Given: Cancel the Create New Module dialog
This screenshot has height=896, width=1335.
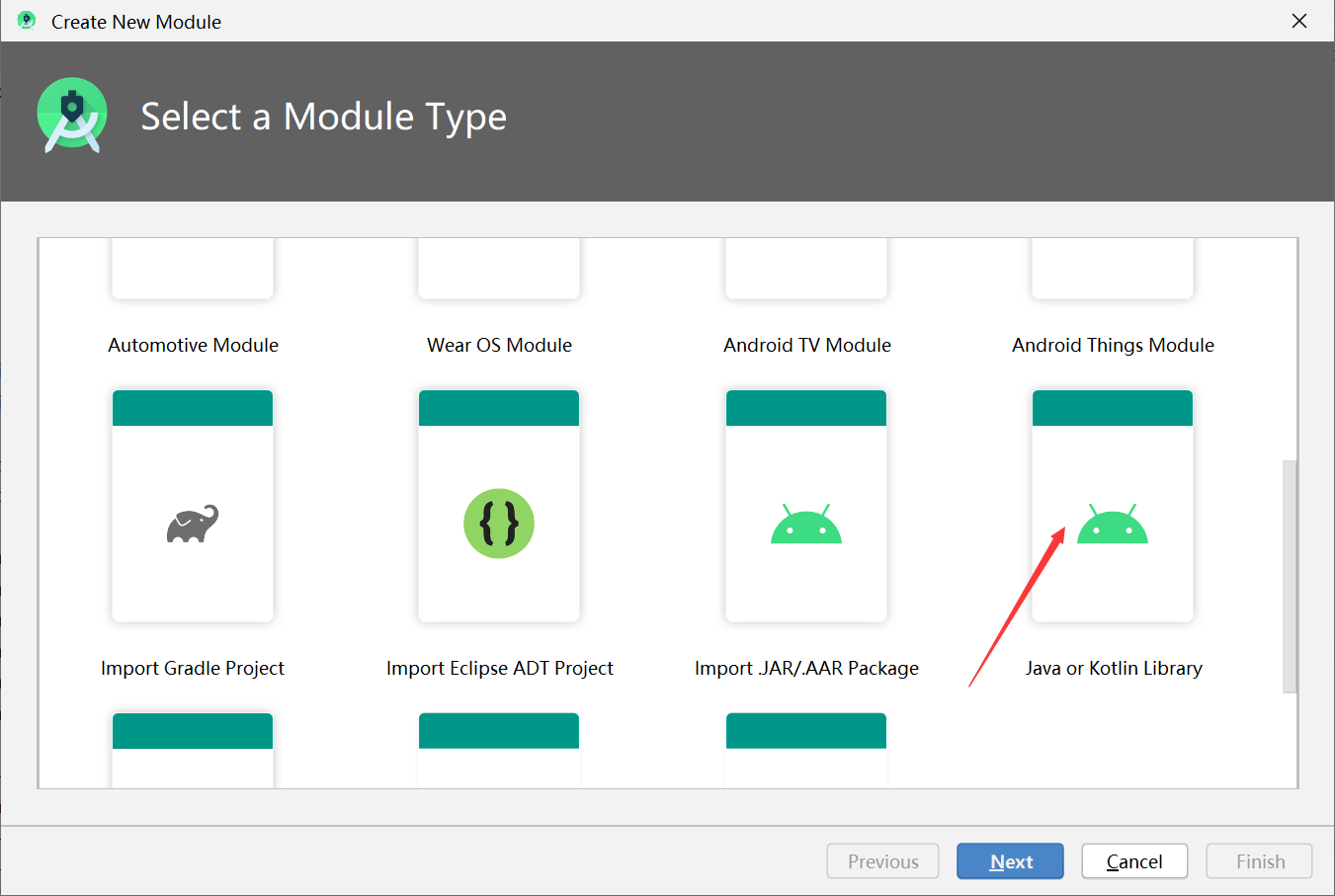Looking at the screenshot, I should (1134, 861).
